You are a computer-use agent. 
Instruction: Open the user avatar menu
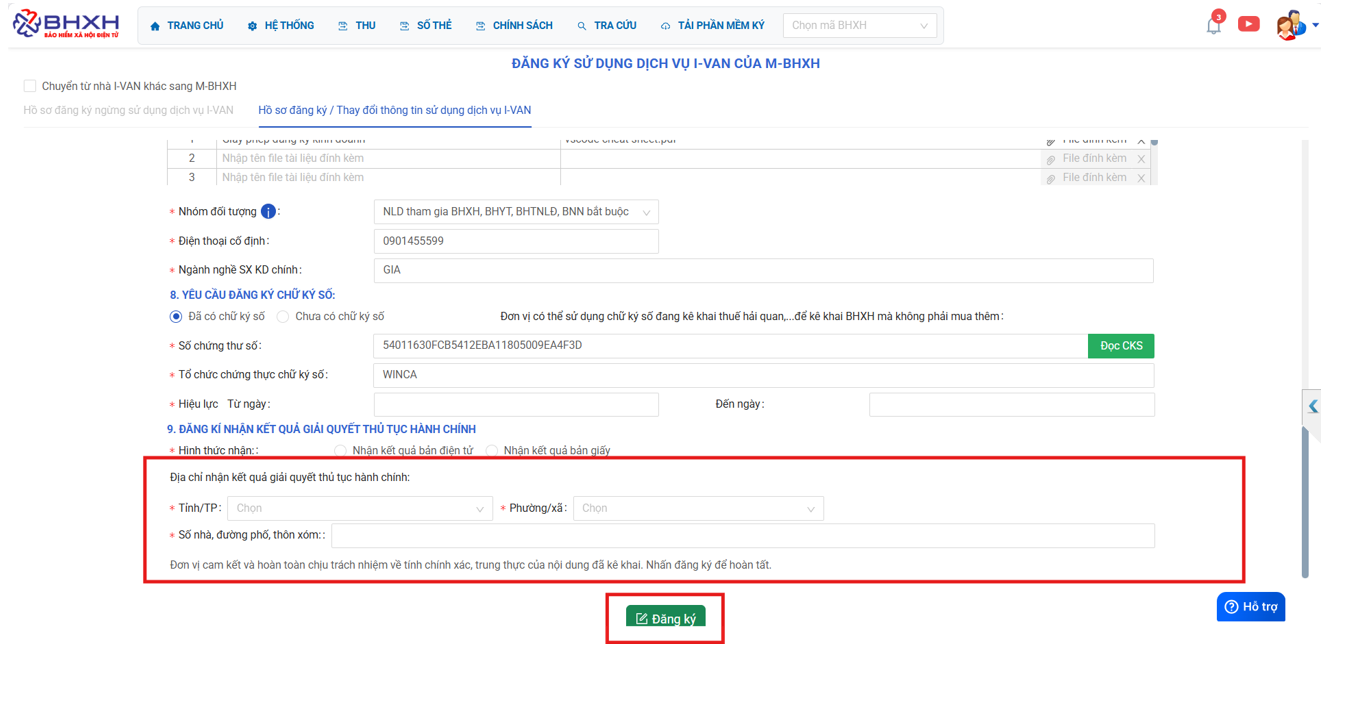1291,26
